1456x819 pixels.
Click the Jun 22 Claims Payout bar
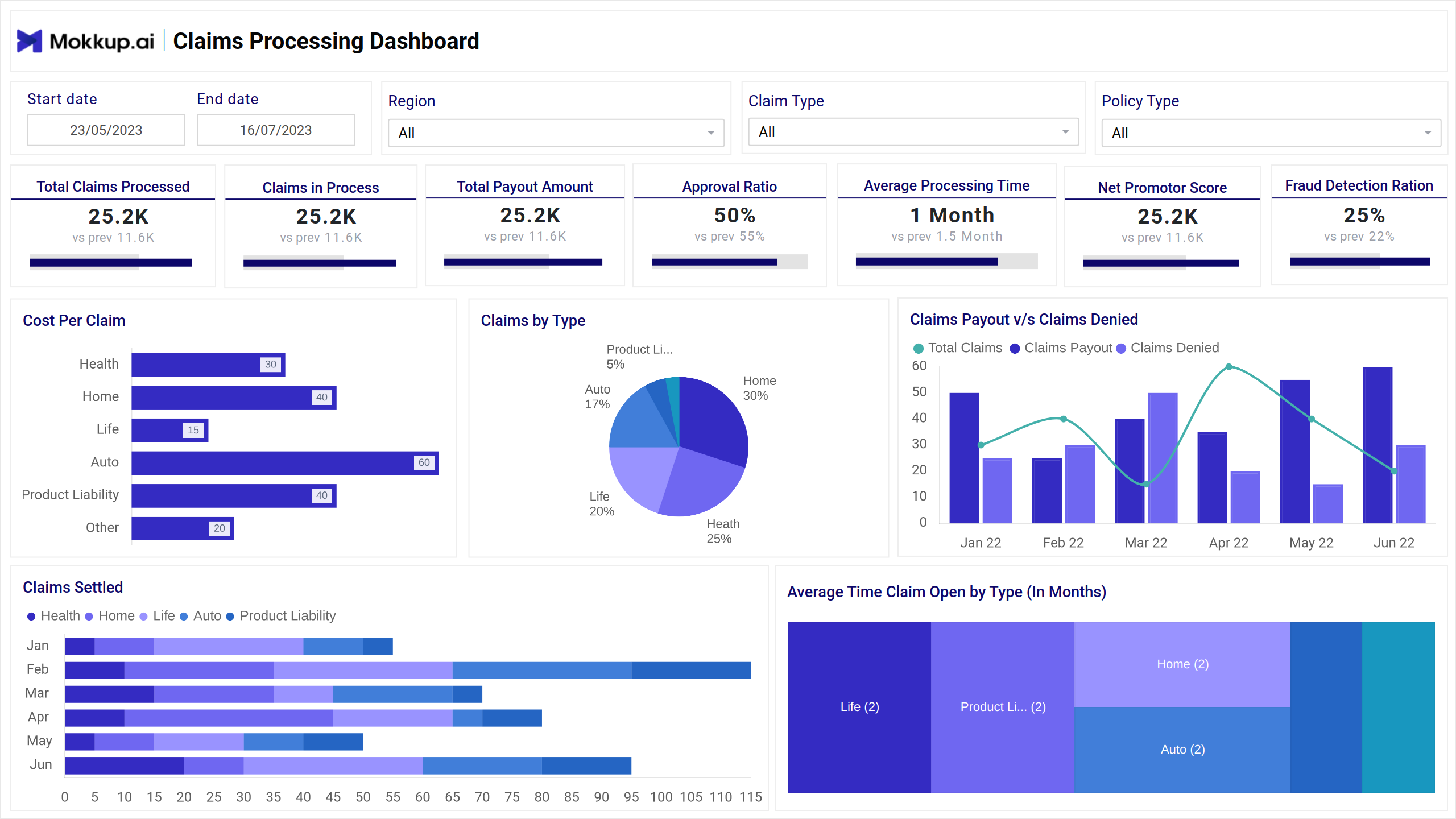pos(1378,445)
